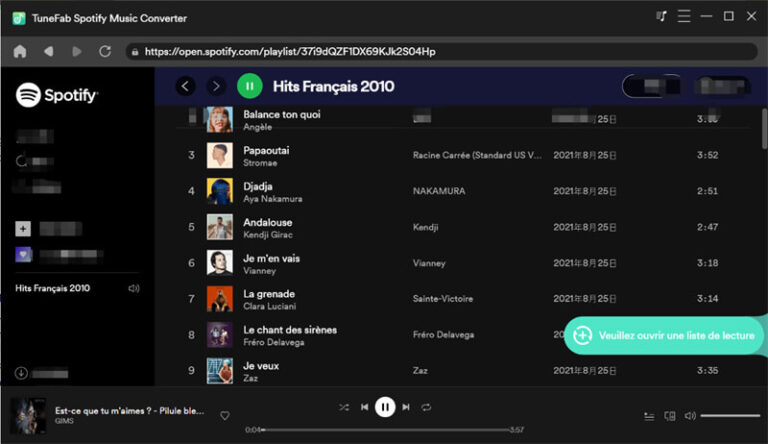Open the liked songs heart icon in sidebar
The width and height of the screenshot is (768, 444).
coord(23,254)
